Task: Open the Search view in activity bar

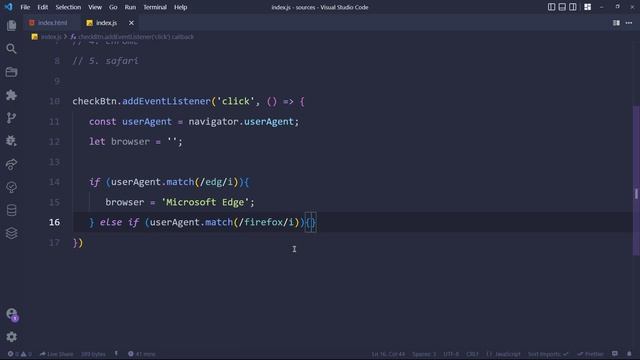Action: tap(11, 49)
